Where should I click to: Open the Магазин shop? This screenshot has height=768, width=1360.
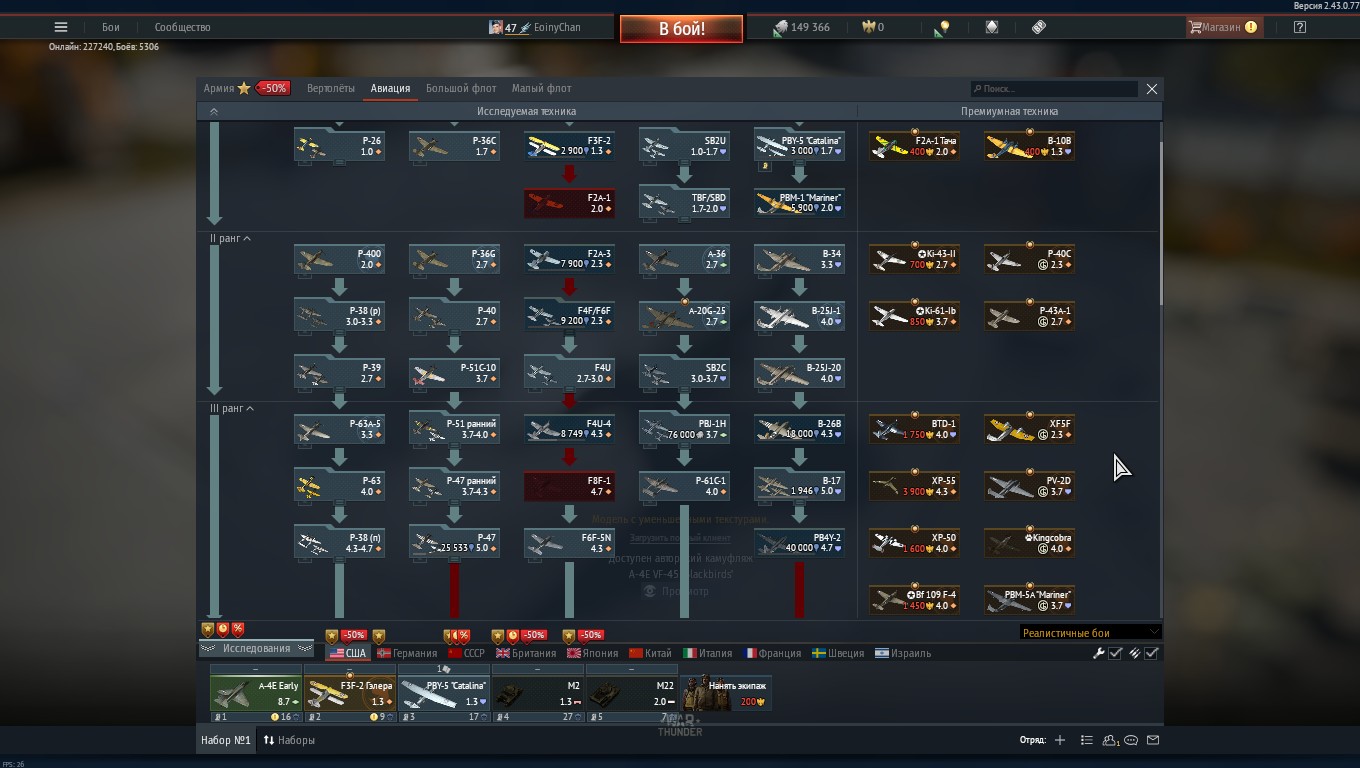click(x=1223, y=28)
